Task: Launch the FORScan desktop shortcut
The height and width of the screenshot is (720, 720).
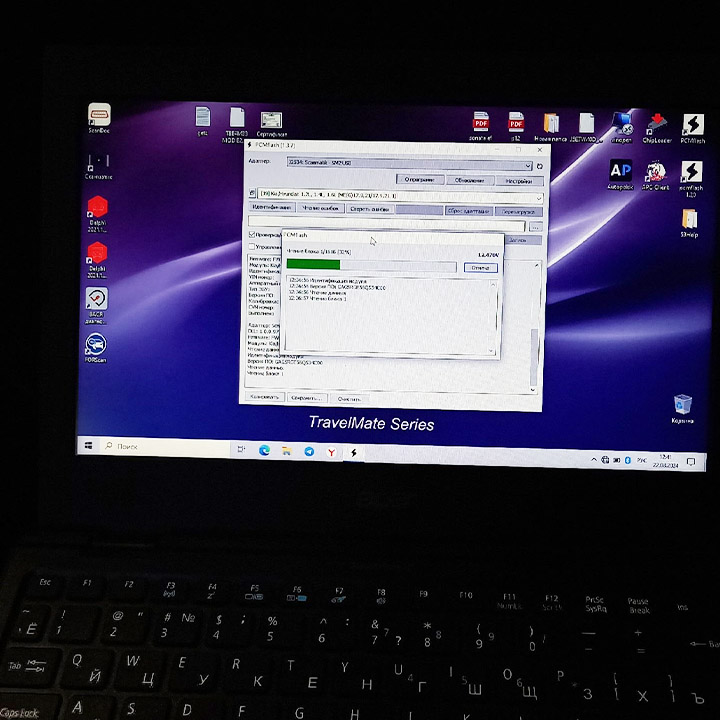Action: (x=96, y=348)
